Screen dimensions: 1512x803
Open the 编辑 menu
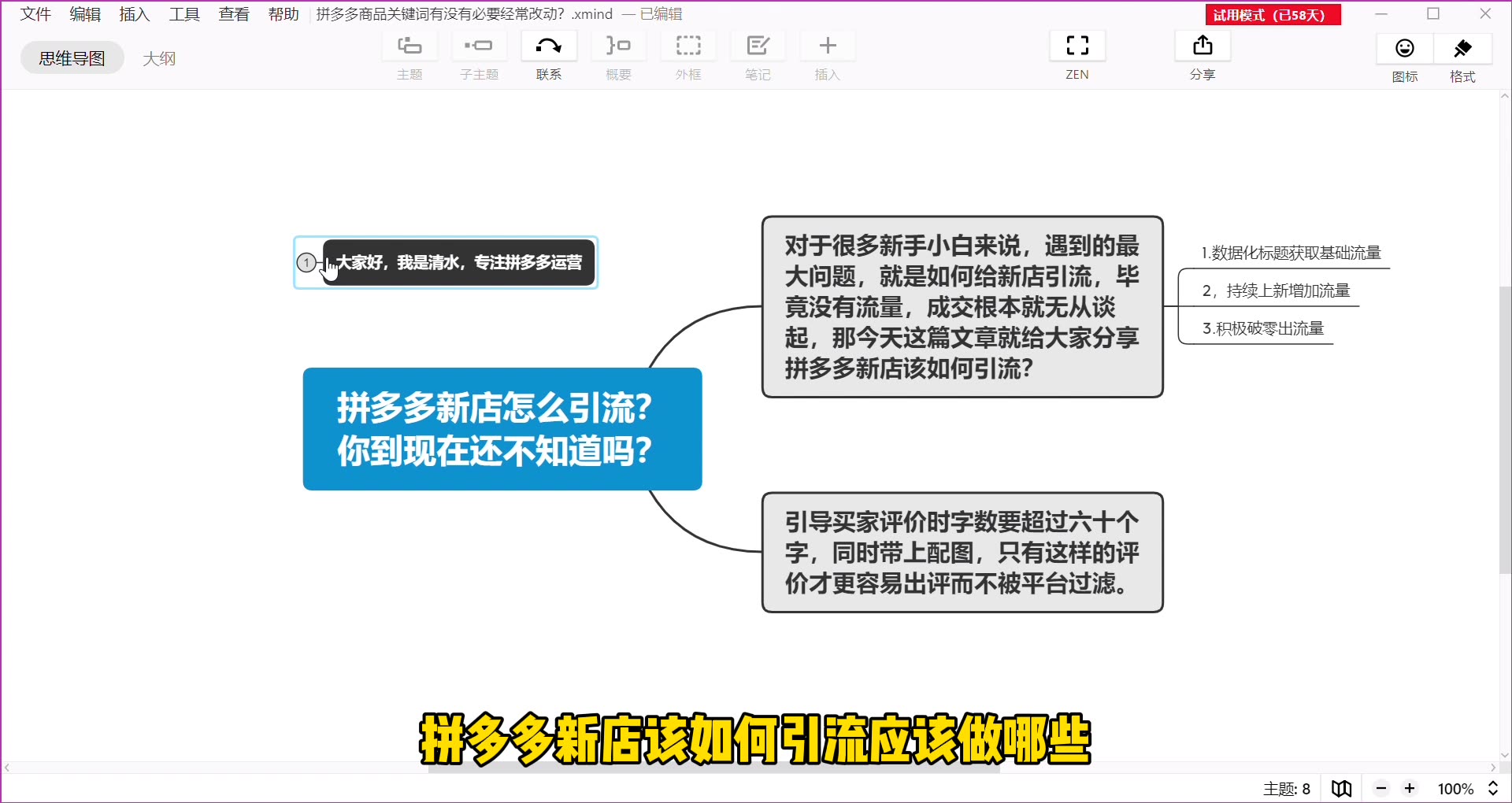(x=85, y=14)
